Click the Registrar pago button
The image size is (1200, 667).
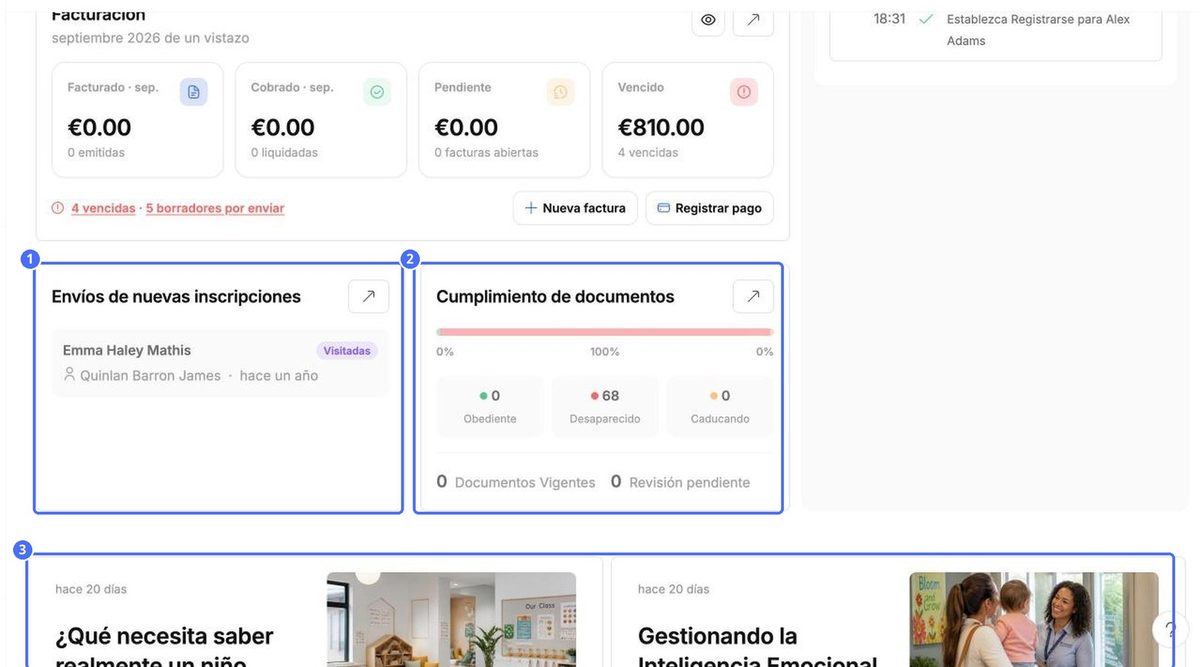(x=710, y=208)
